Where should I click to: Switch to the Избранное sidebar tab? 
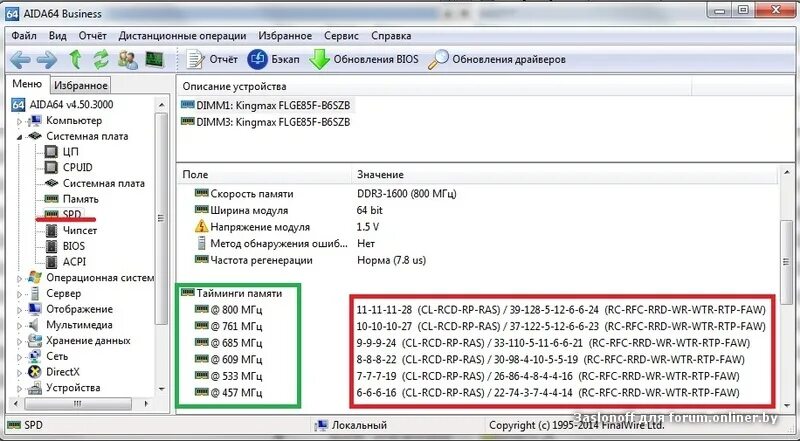point(81,85)
